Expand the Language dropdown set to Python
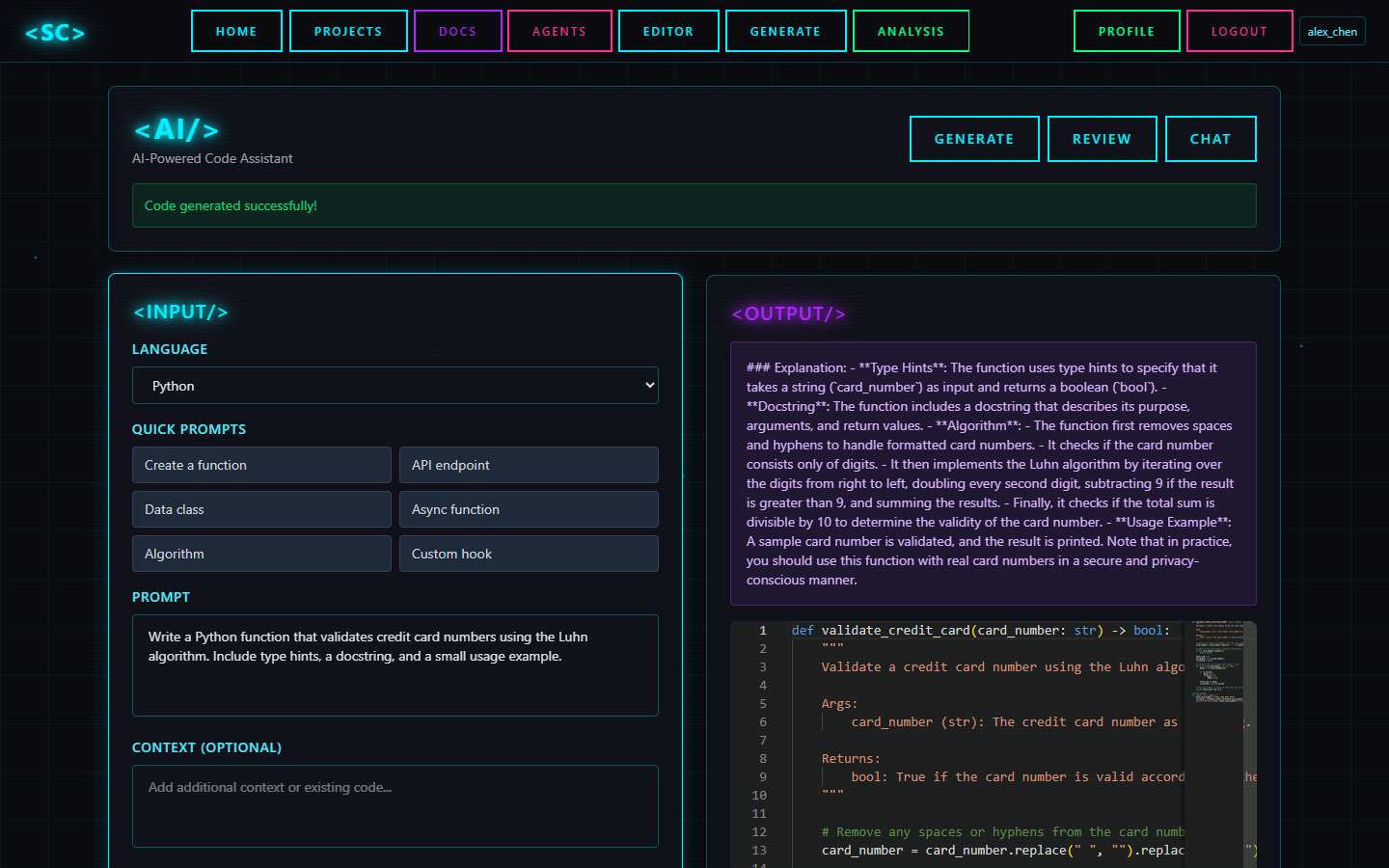 point(395,386)
